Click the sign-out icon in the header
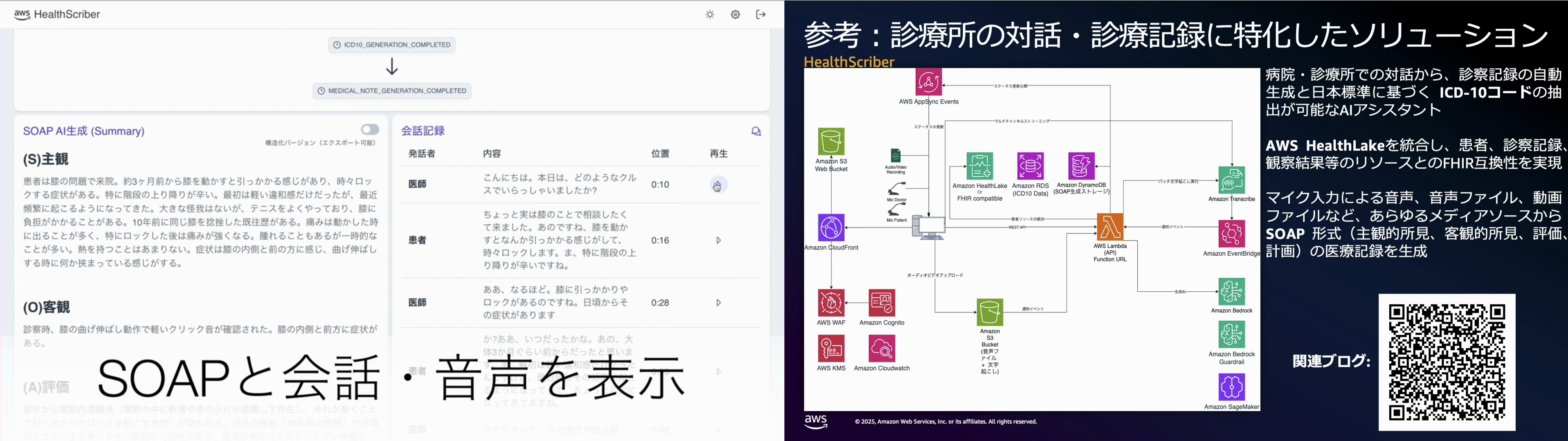 (761, 15)
